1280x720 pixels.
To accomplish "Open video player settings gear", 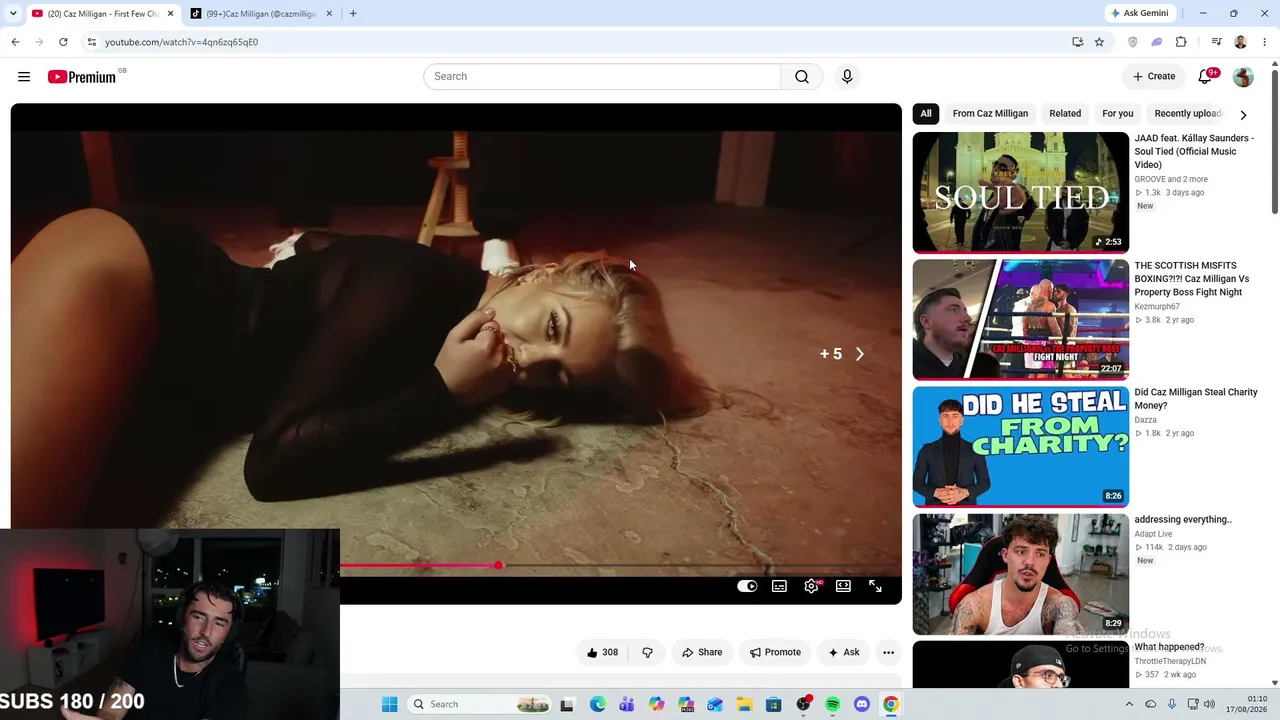I will (811, 586).
